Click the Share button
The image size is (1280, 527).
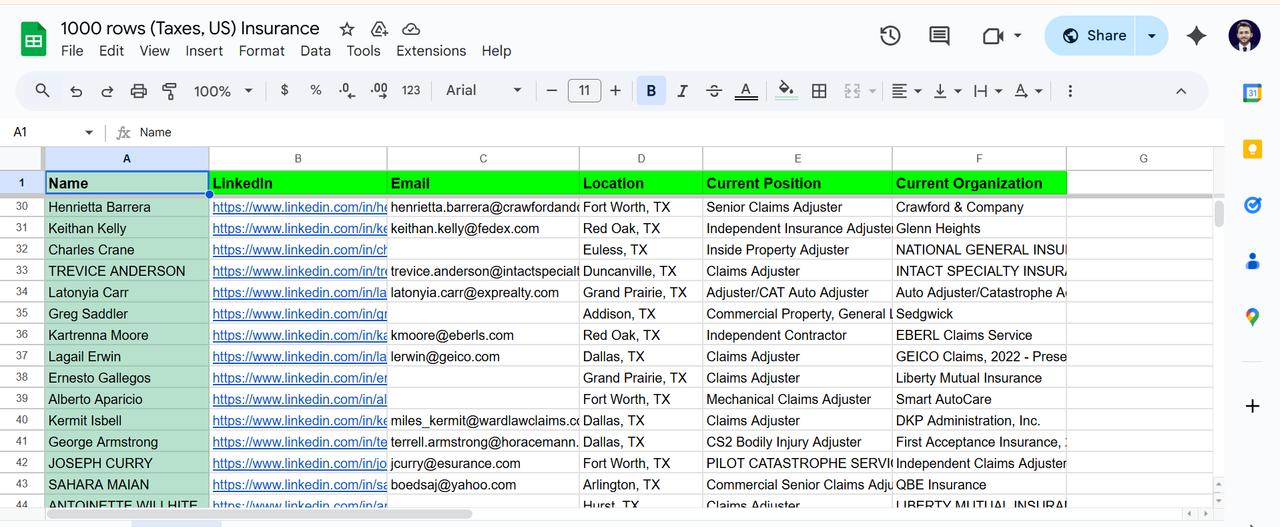pyautogui.click(x=1093, y=36)
